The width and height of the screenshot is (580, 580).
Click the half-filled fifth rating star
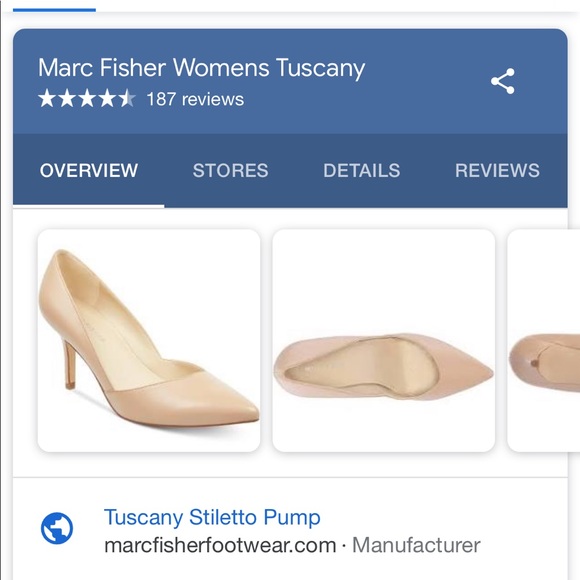(128, 98)
